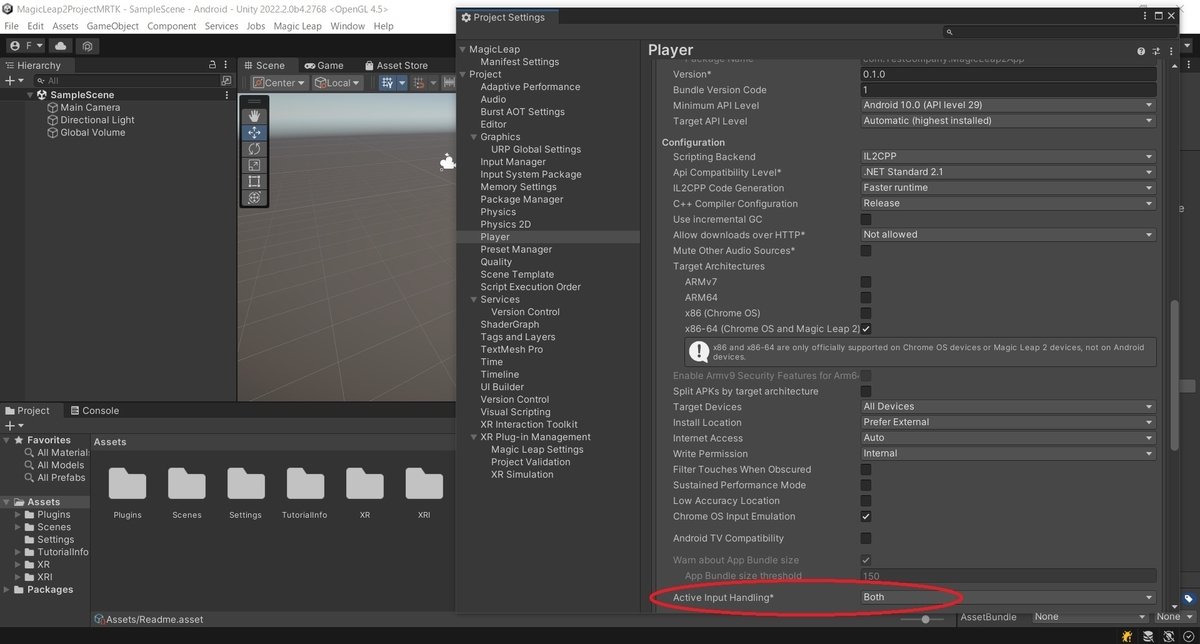
Task: Open the TutorialInfo folder thumbnail
Action: (305, 484)
